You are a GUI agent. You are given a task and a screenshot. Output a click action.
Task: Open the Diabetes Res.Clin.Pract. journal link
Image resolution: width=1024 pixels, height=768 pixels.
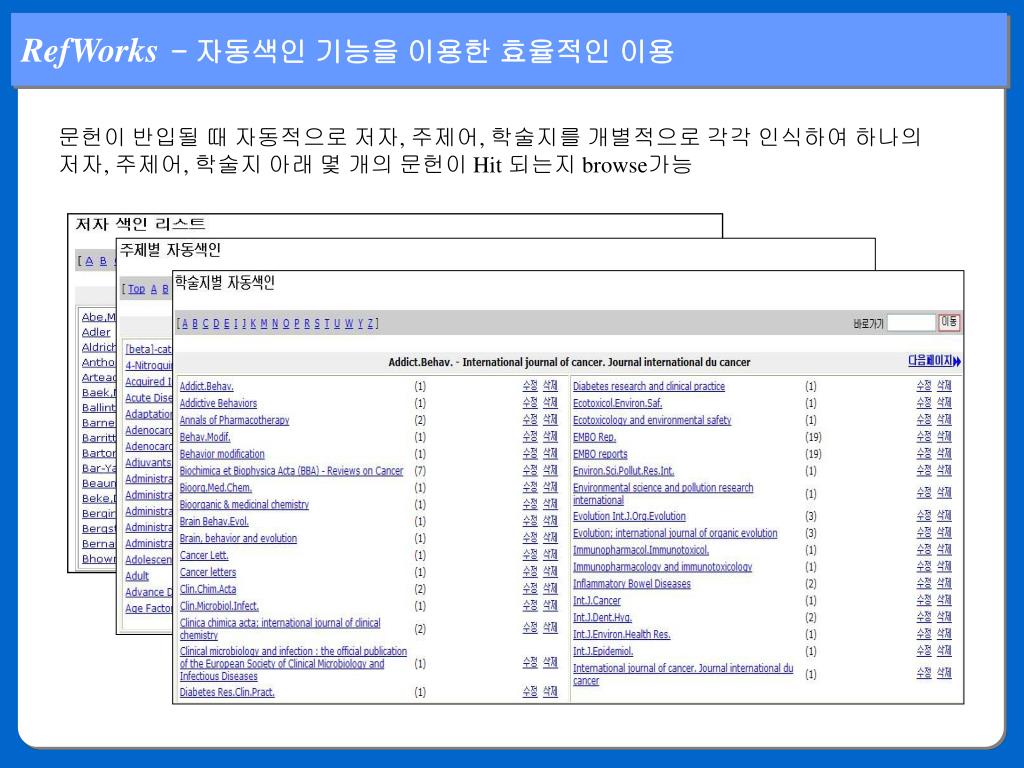[227, 693]
